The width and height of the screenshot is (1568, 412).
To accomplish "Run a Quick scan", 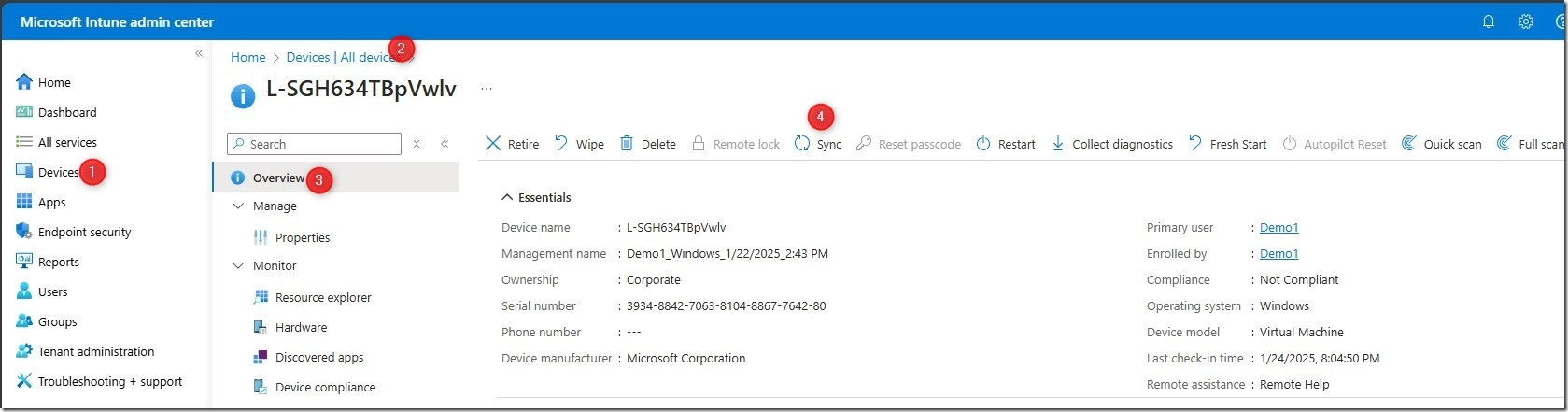I will click(x=1442, y=144).
